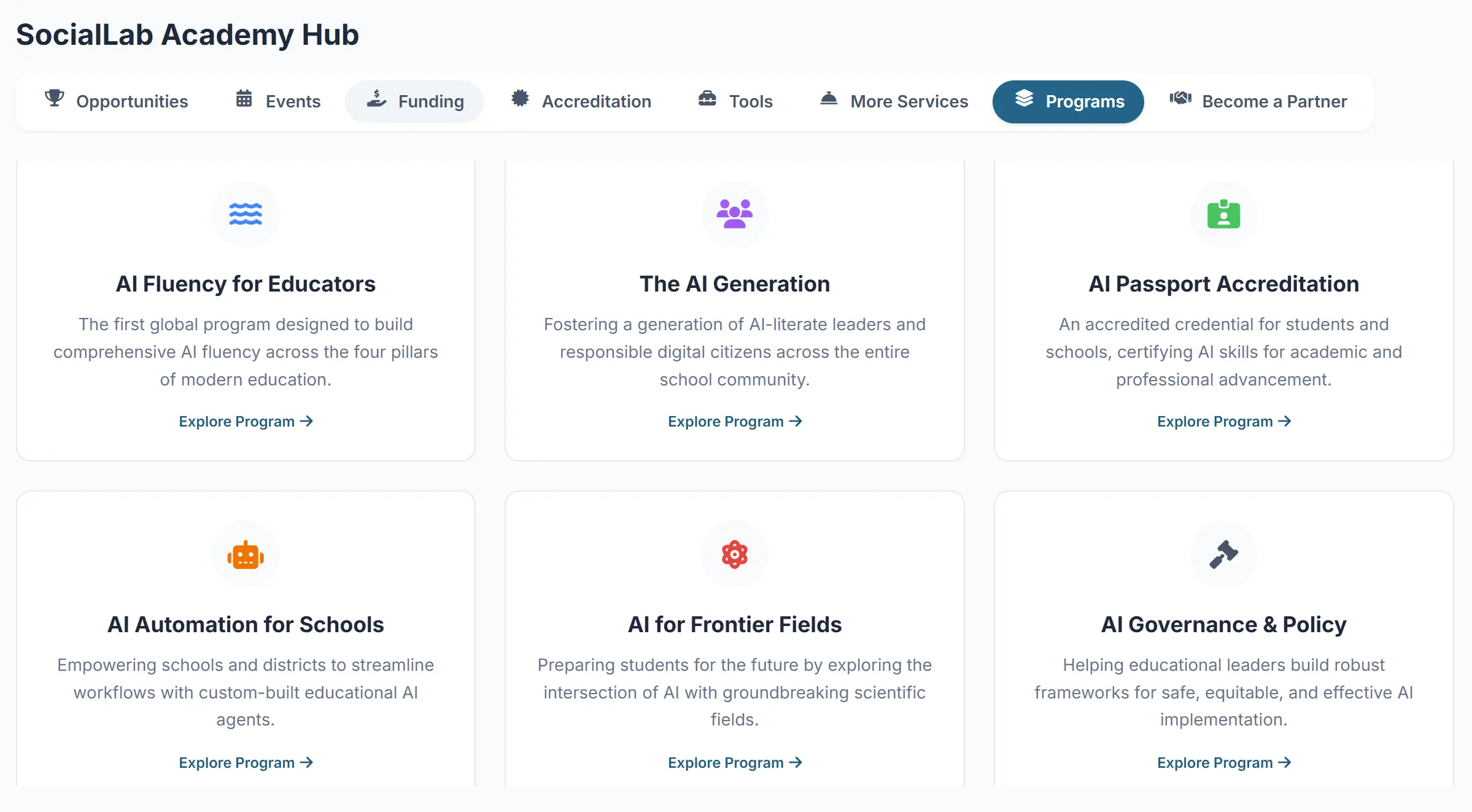Click the robot icon on AI Automation card

point(246,554)
